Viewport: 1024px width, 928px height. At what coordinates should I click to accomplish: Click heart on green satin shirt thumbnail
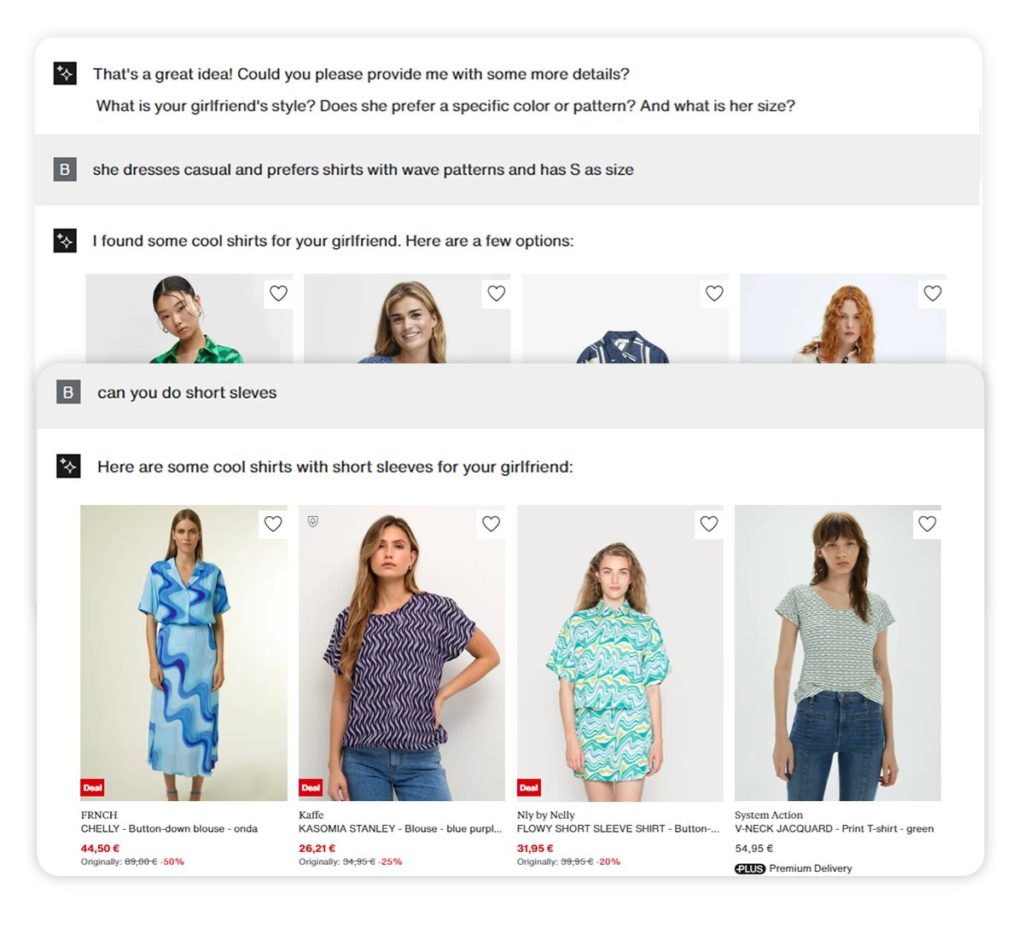coord(279,294)
